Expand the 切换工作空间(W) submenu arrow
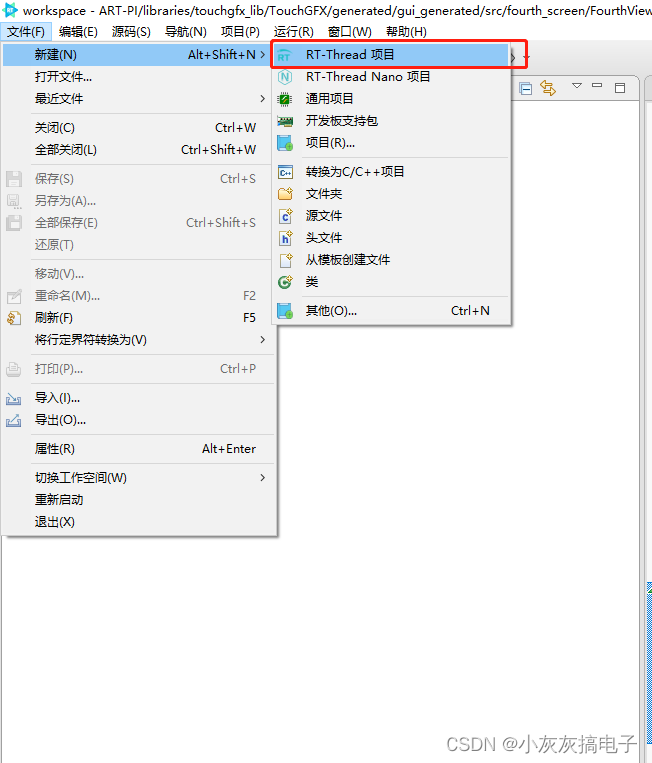This screenshot has width=652, height=763. pos(263,478)
